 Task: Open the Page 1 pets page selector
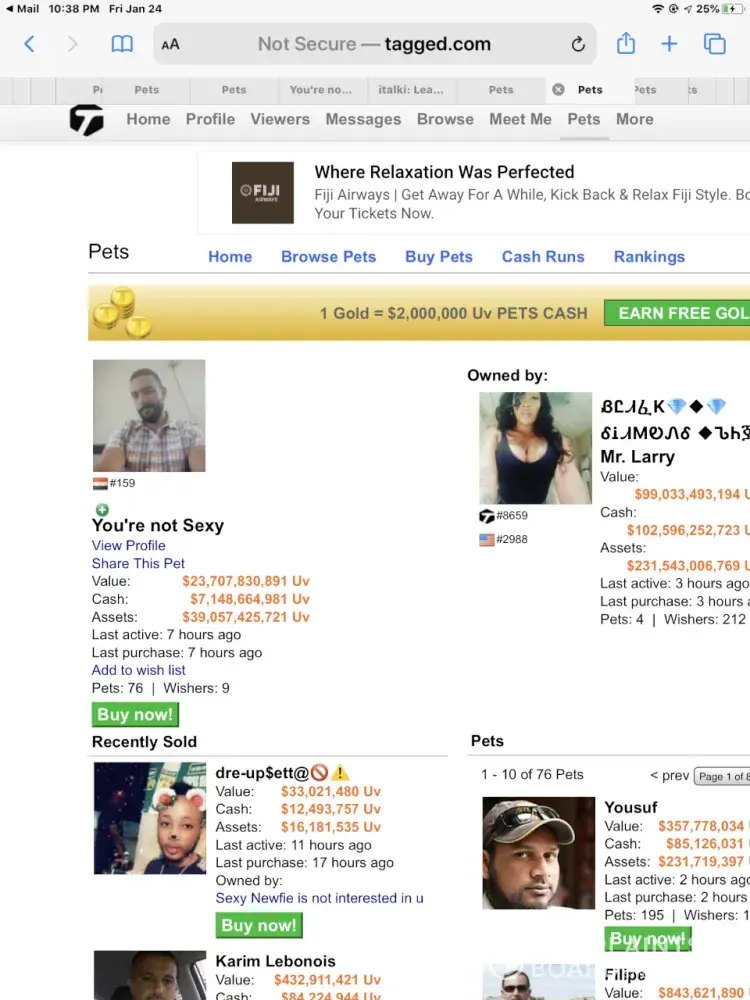[x=722, y=776]
